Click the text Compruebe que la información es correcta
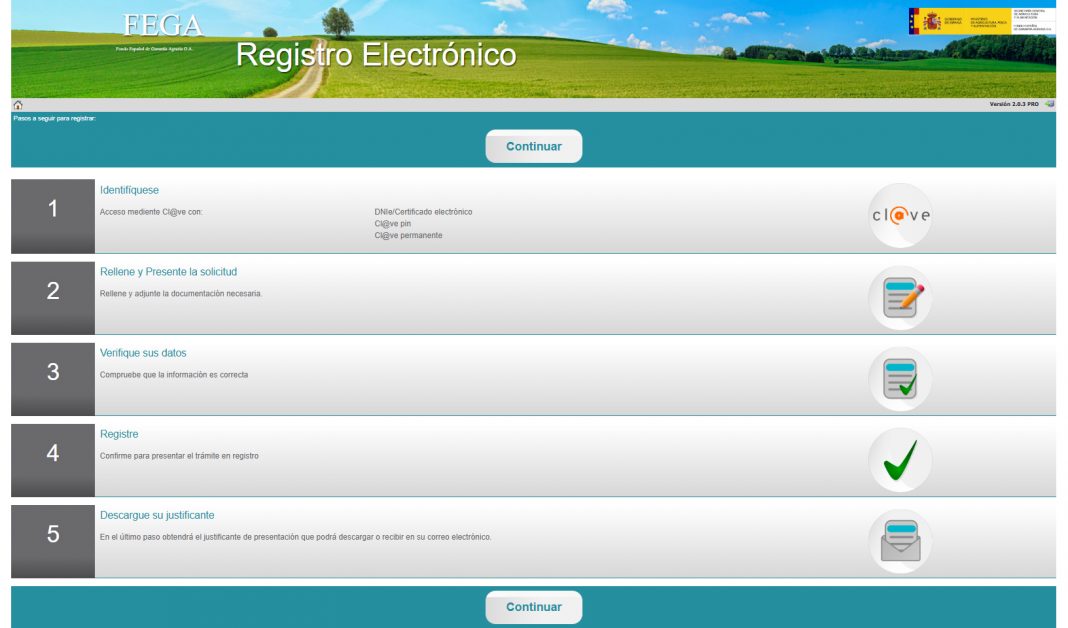1068x628 pixels. (x=174, y=375)
